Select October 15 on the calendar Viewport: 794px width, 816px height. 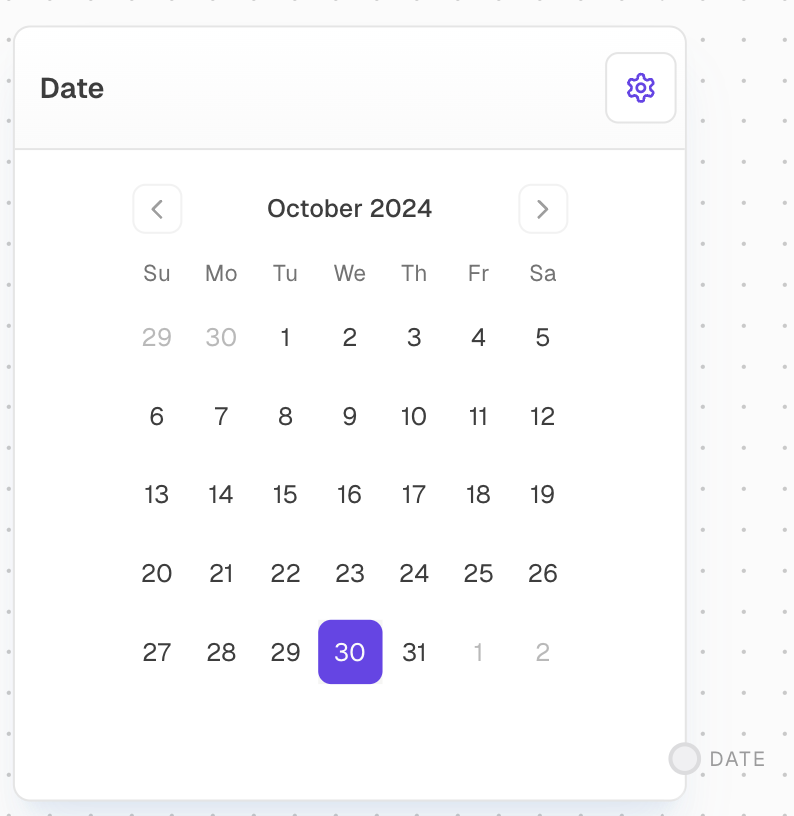[285, 494]
